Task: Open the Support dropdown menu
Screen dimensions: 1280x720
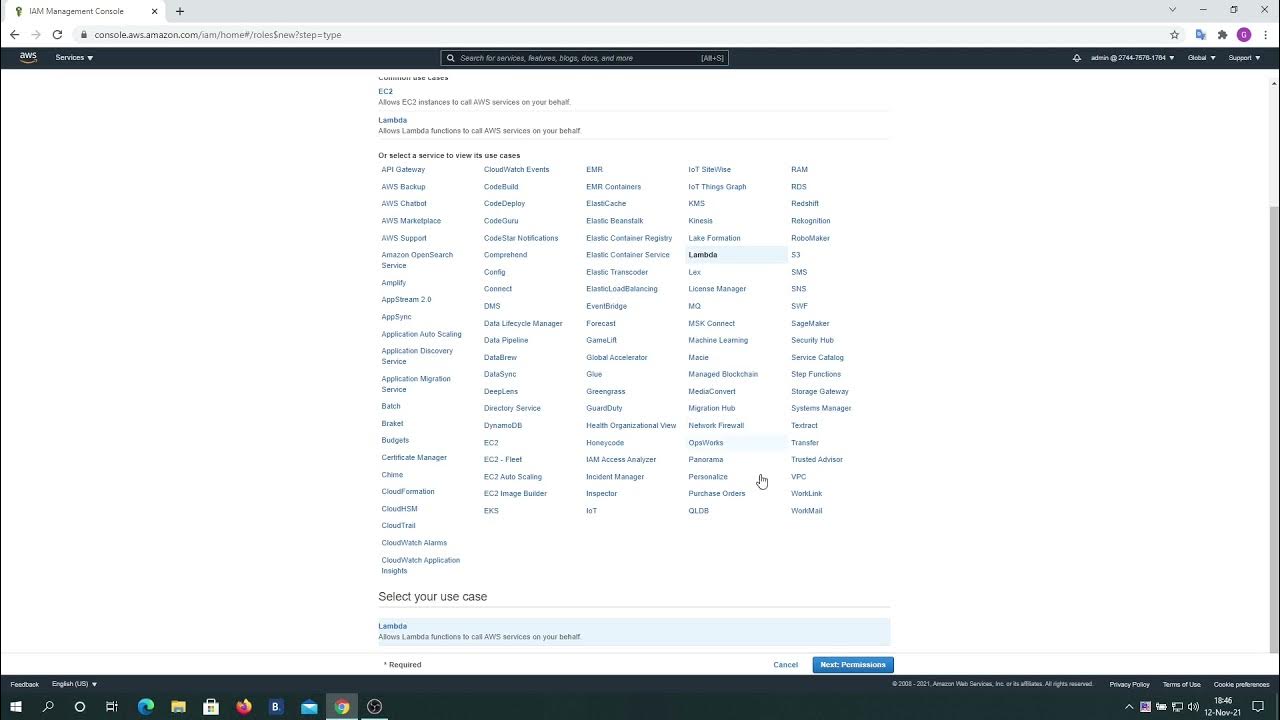Action: coord(1243,58)
